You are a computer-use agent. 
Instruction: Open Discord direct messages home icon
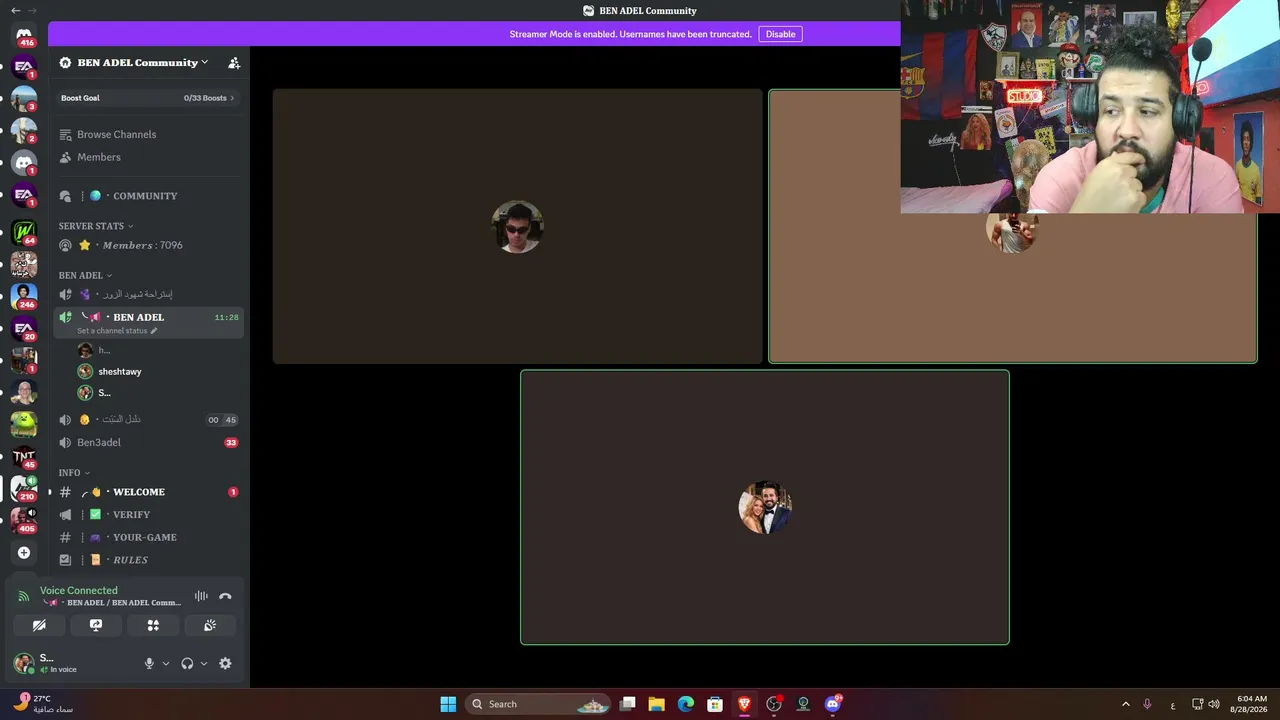(x=24, y=35)
